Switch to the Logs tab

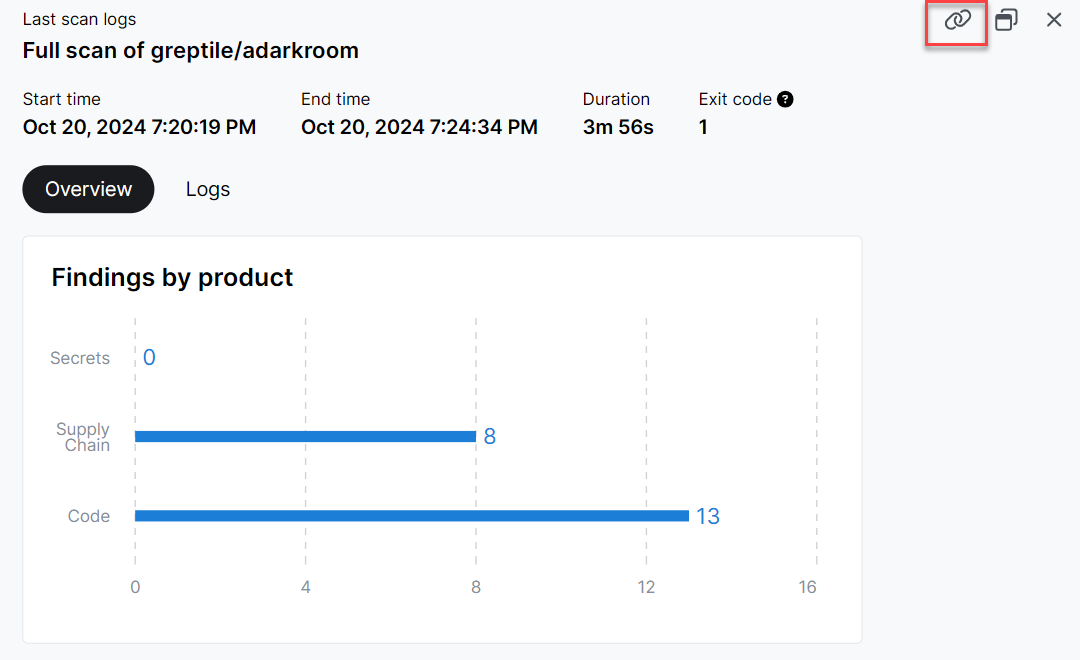tap(208, 189)
